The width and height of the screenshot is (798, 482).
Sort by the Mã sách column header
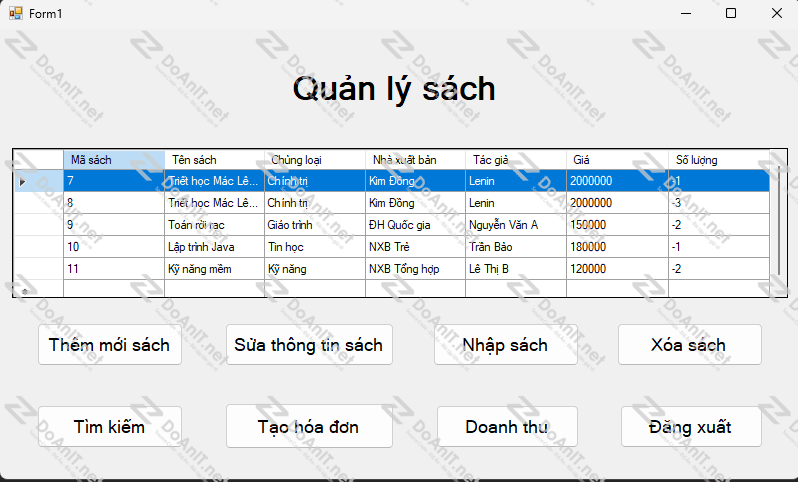[113, 160]
